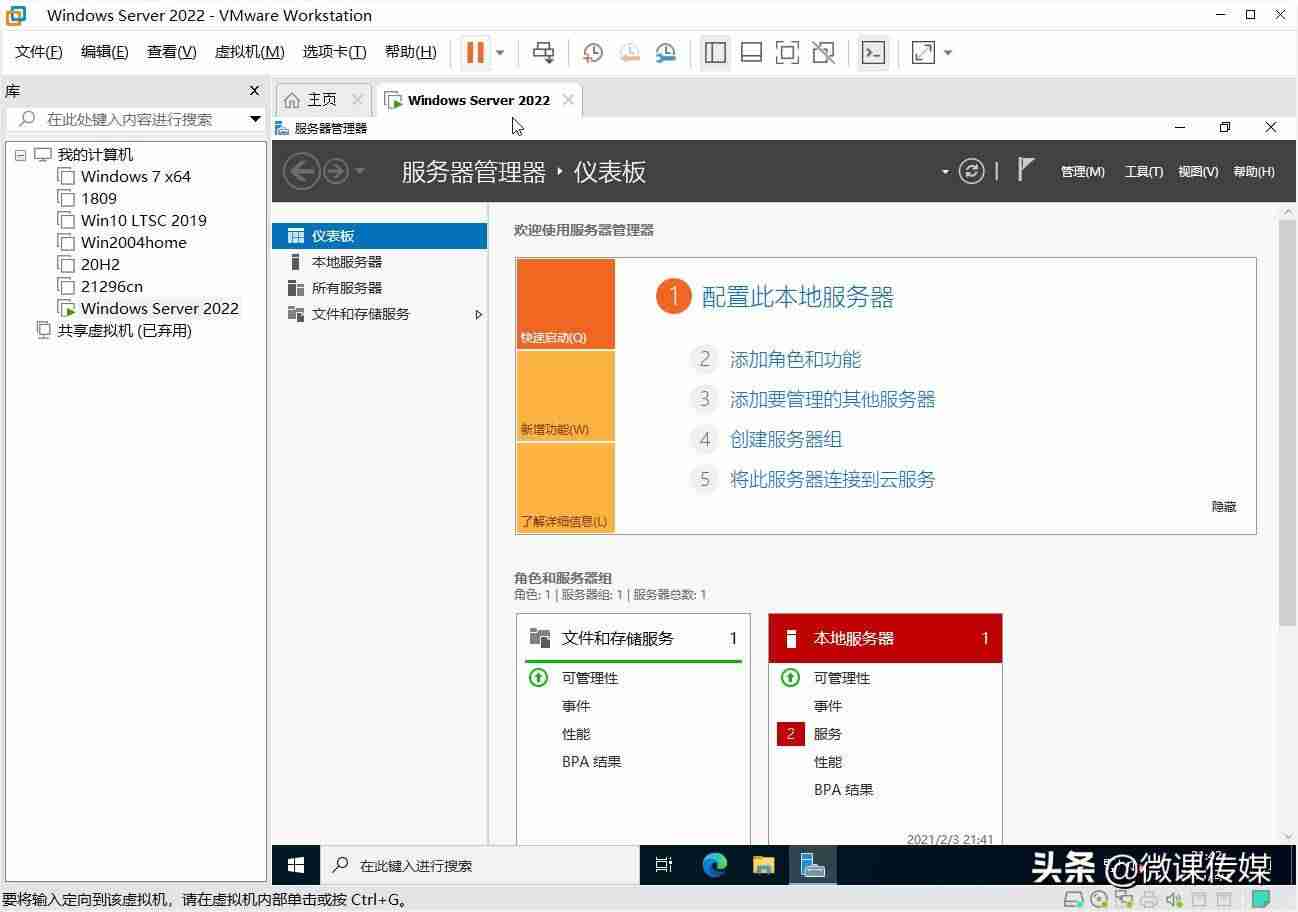Open the 虚拟机(M) menu
1298x912 pixels.
click(249, 52)
